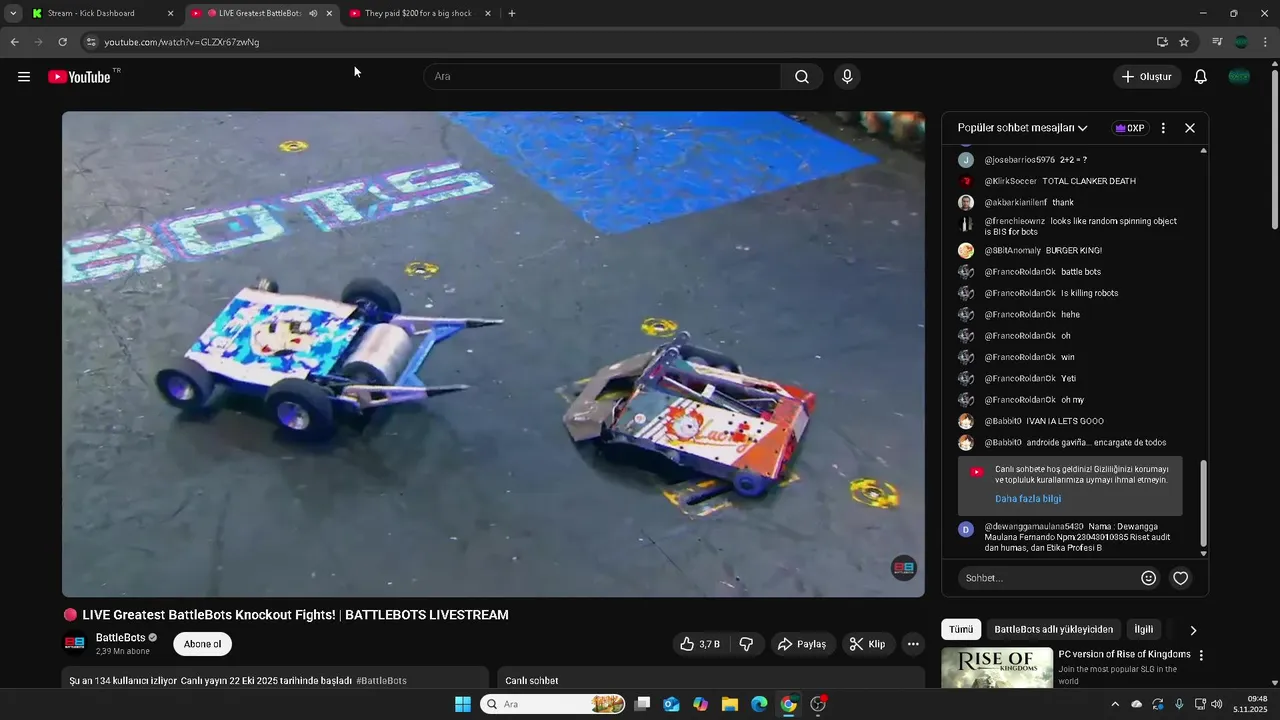Open Microsoft Edge from taskbar
Image resolution: width=1280 pixels, height=720 pixels.
(x=759, y=704)
